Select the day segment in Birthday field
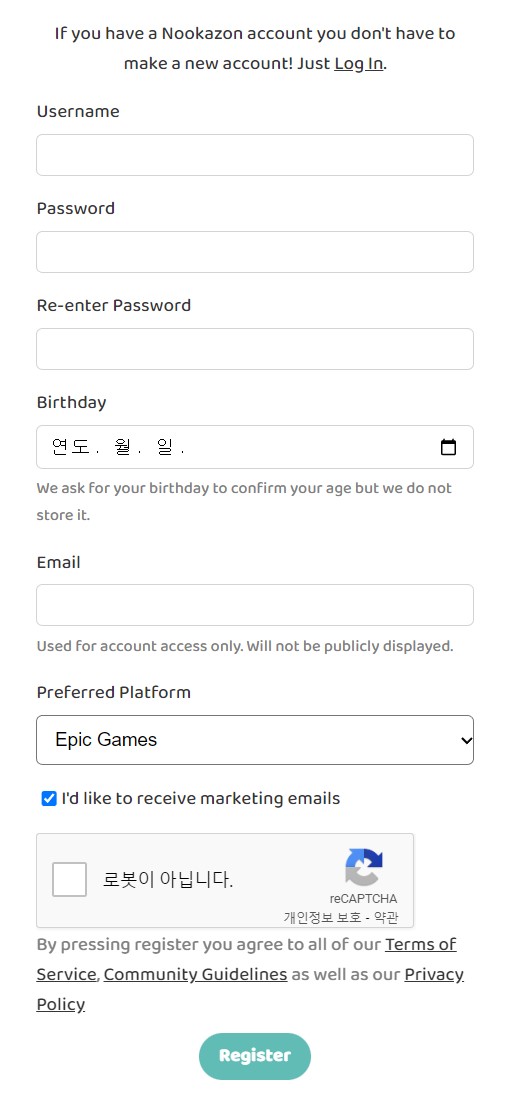 point(165,447)
